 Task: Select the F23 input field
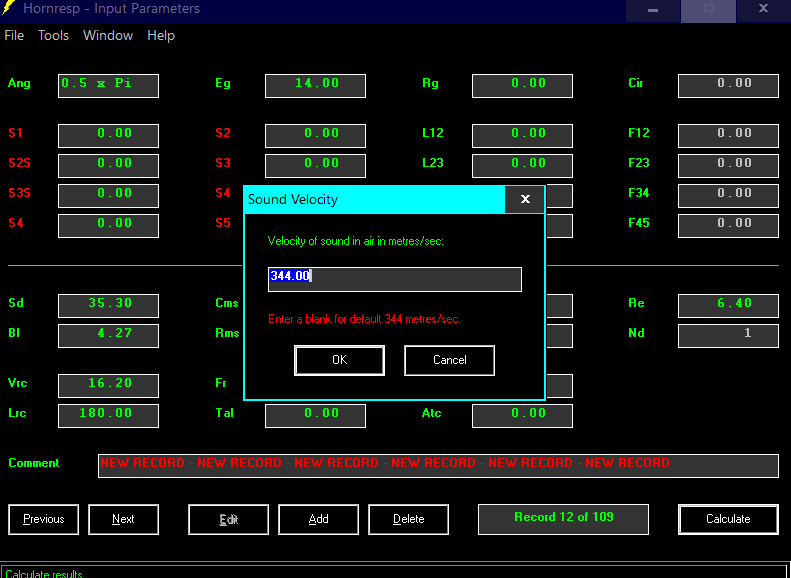[728, 165]
